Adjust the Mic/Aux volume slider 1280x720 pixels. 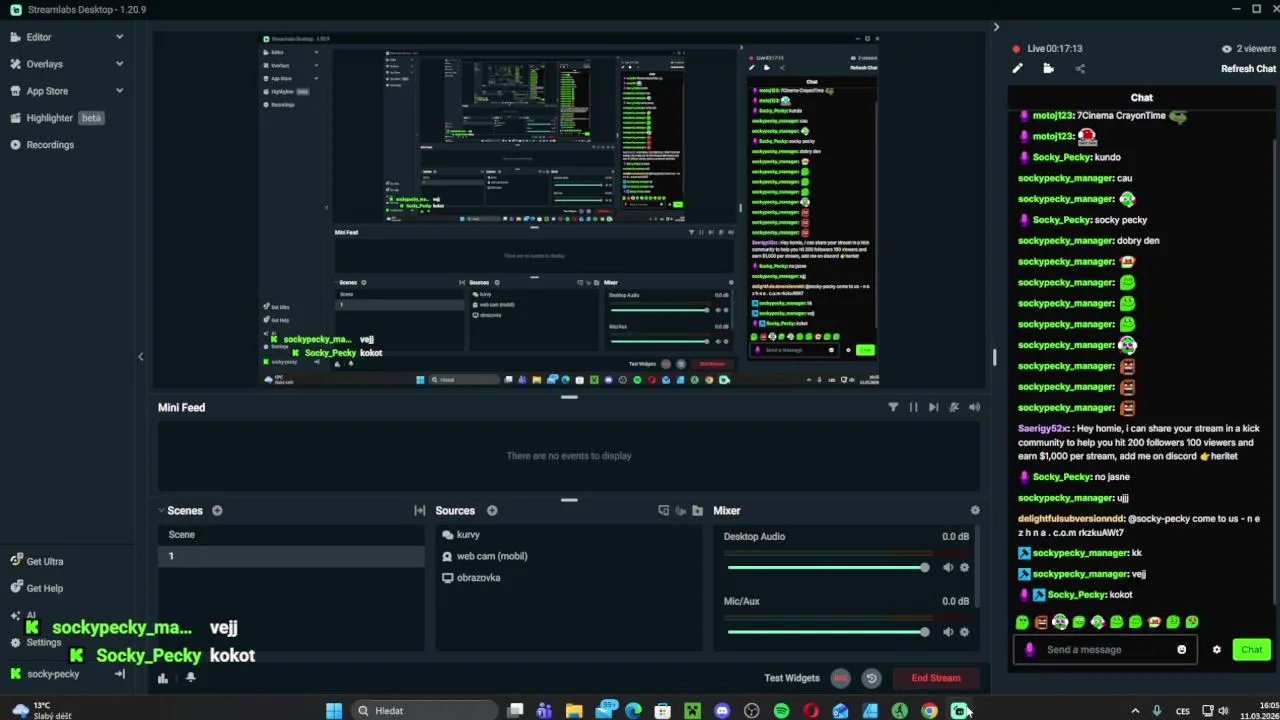point(828,632)
